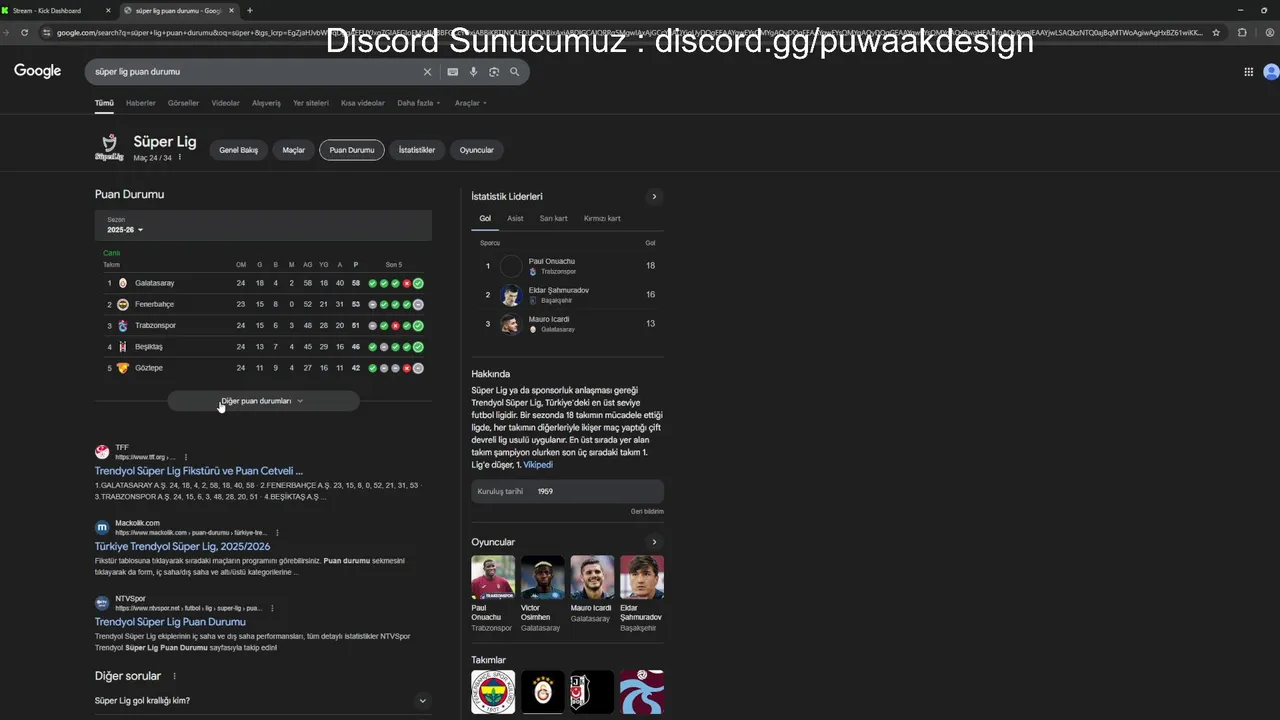Image resolution: width=1280 pixels, height=720 pixels.
Task: Switch to the Asist statistics tab
Action: pyautogui.click(x=515, y=218)
